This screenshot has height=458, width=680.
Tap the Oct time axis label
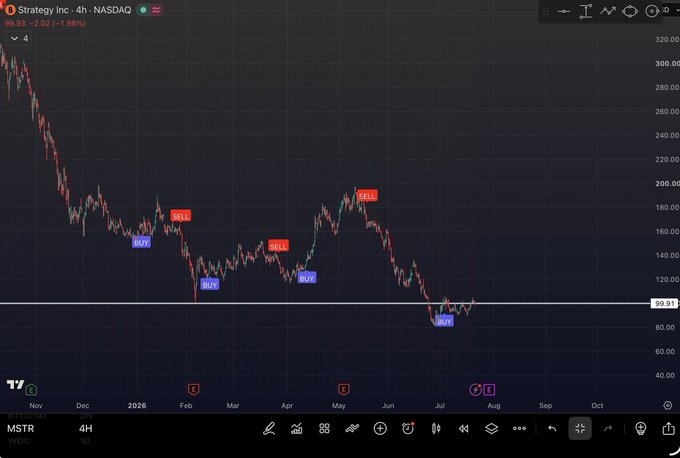point(597,406)
